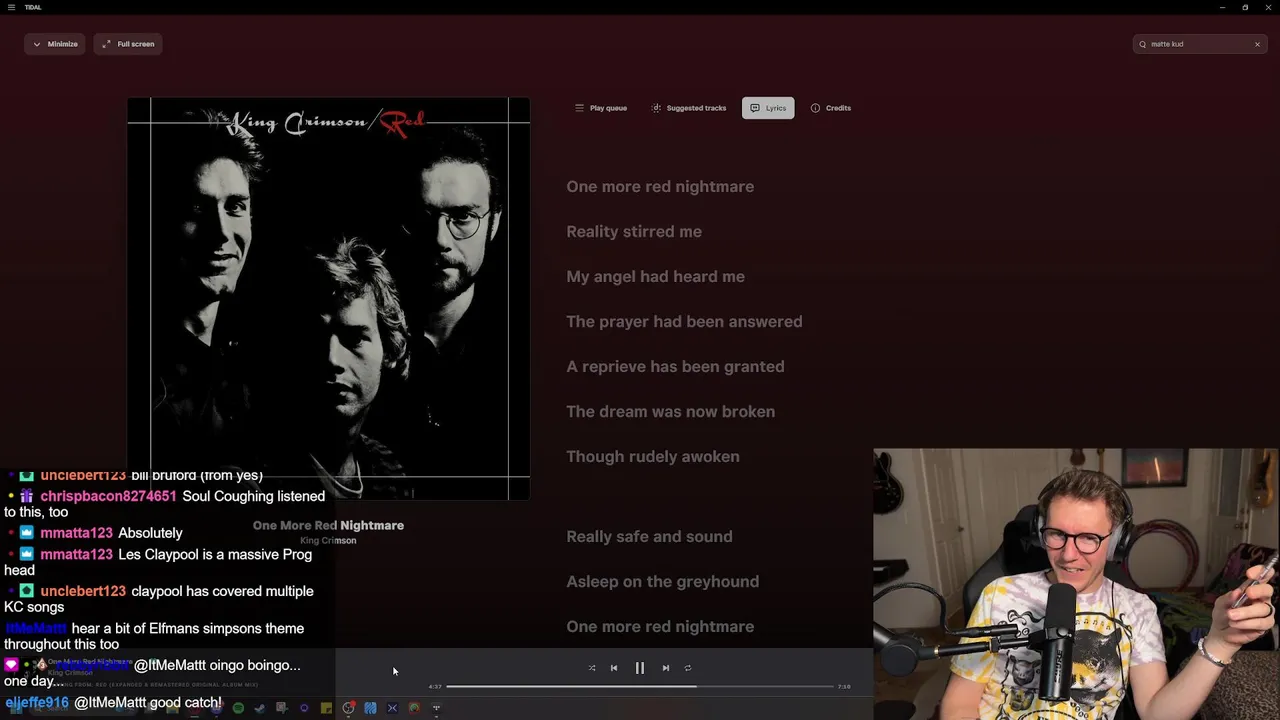The image size is (1280, 720).
Task: Open the Credits tab
Action: pos(830,108)
